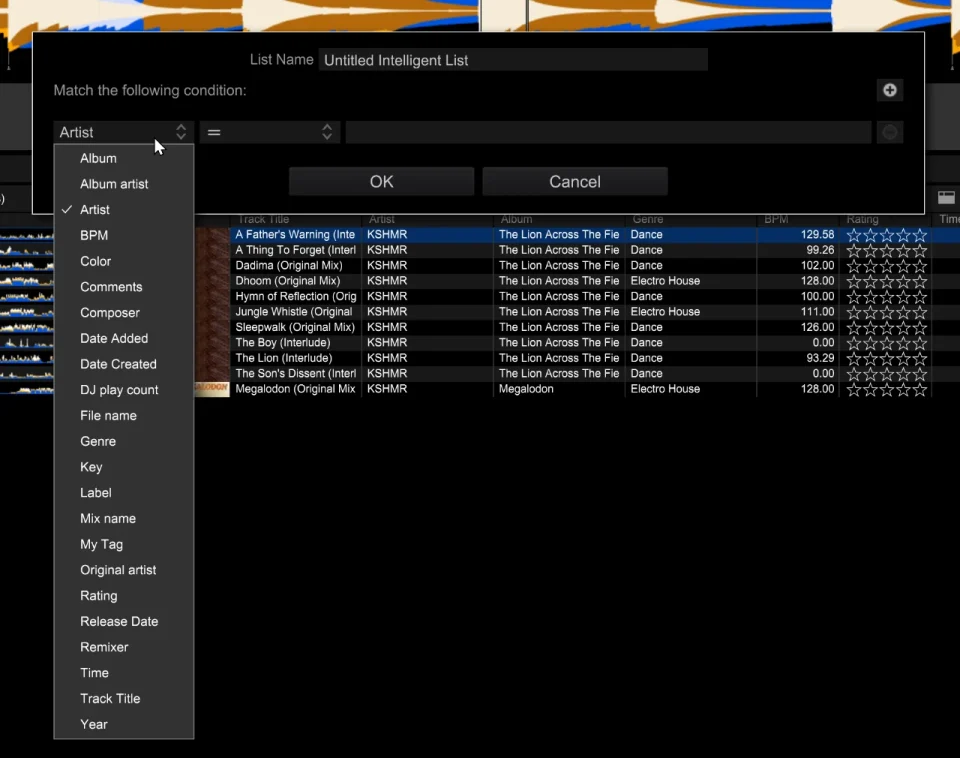The image size is (960, 758).
Task: Select the checked Artist option in the list
Action: pyautogui.click(x=96, y=210)
